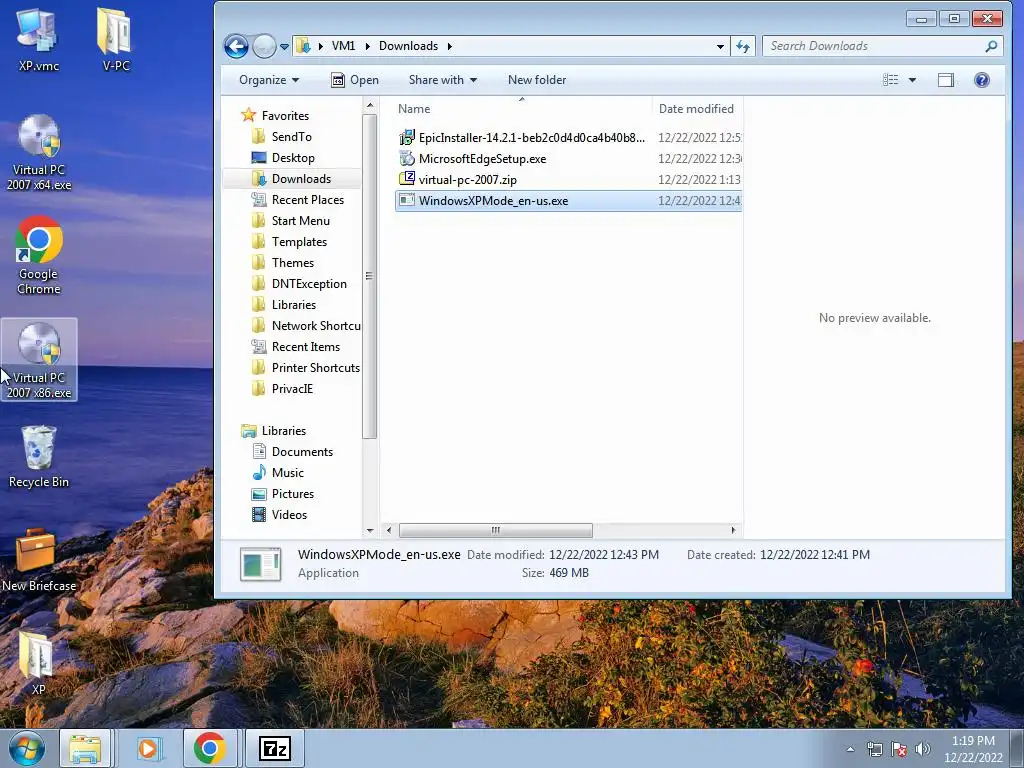Open the Windows Start button

click(x=27, y=748)
